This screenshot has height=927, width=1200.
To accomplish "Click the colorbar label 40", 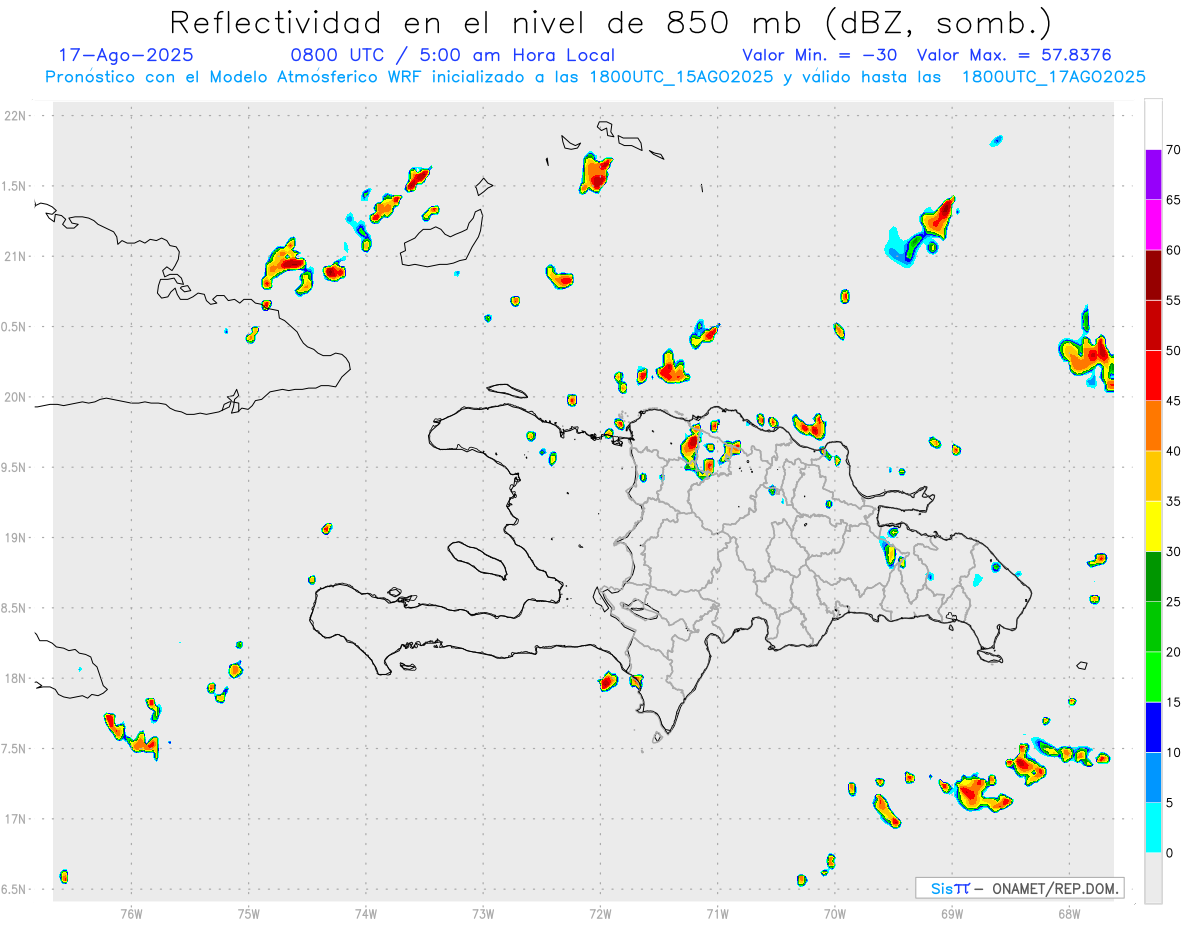I will point(1173,451).
